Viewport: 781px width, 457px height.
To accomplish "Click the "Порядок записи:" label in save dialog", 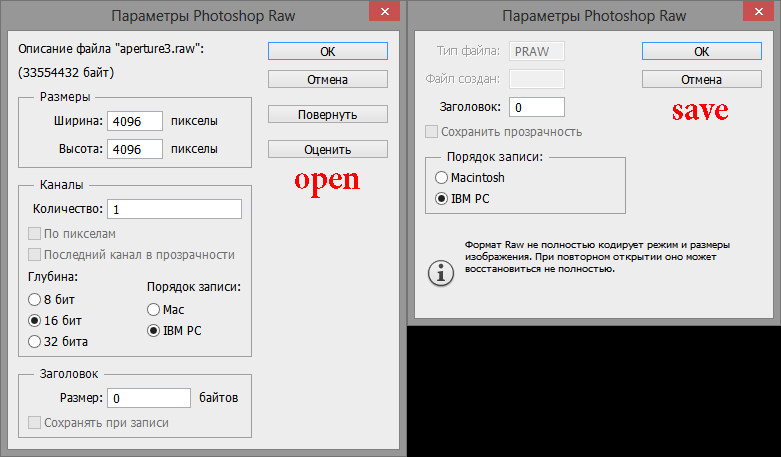I will coord(495,157).
